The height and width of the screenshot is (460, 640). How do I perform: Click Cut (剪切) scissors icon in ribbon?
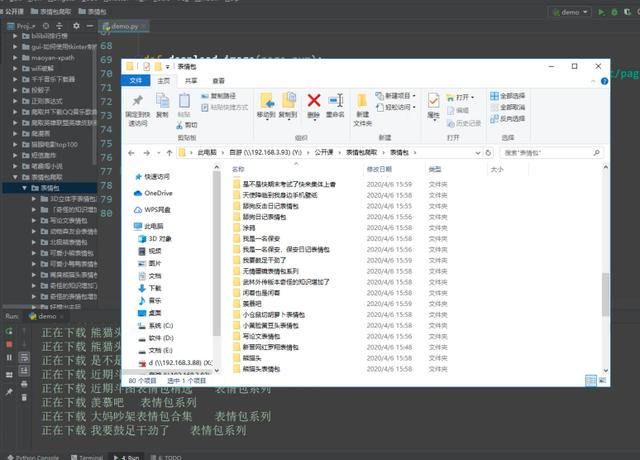pyautogui.click(x=187, y=125)
